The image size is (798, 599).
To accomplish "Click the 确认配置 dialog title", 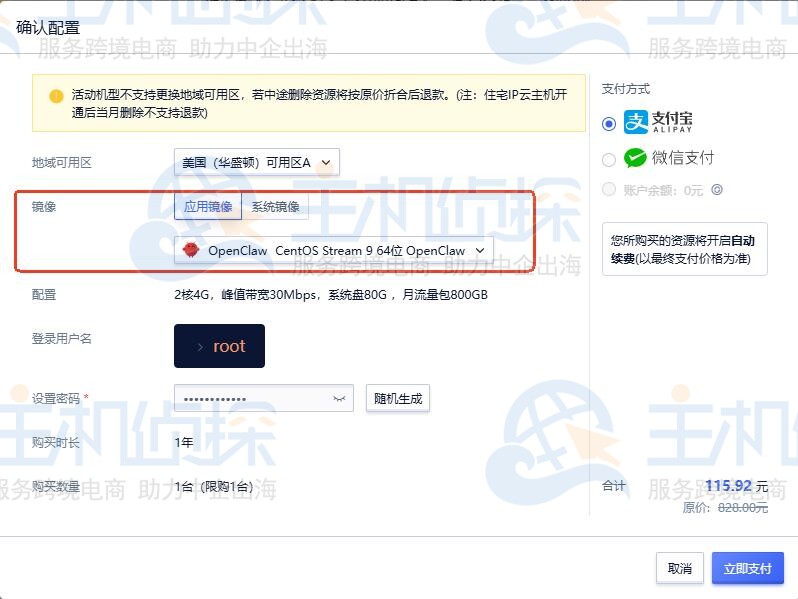I will (x=48, y=27).
